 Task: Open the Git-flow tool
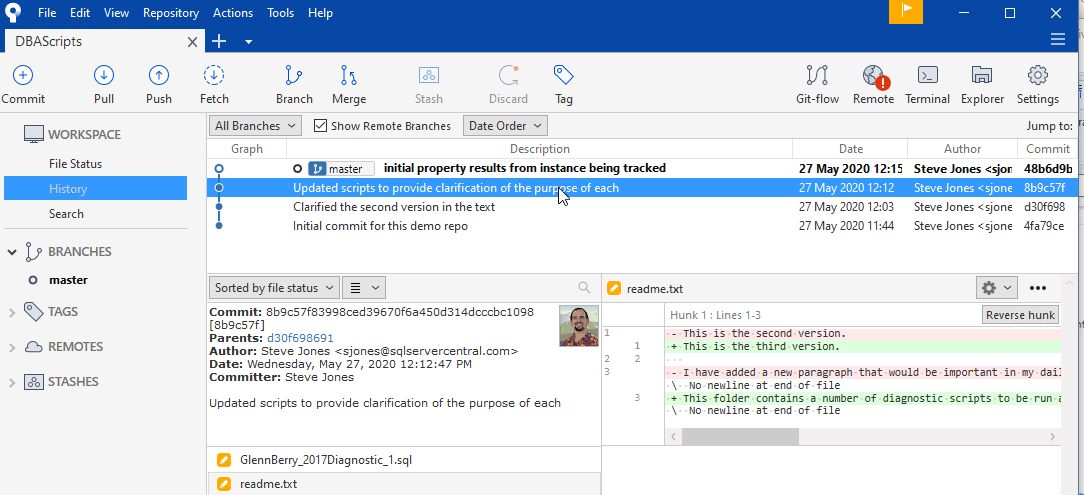point(817,76)
